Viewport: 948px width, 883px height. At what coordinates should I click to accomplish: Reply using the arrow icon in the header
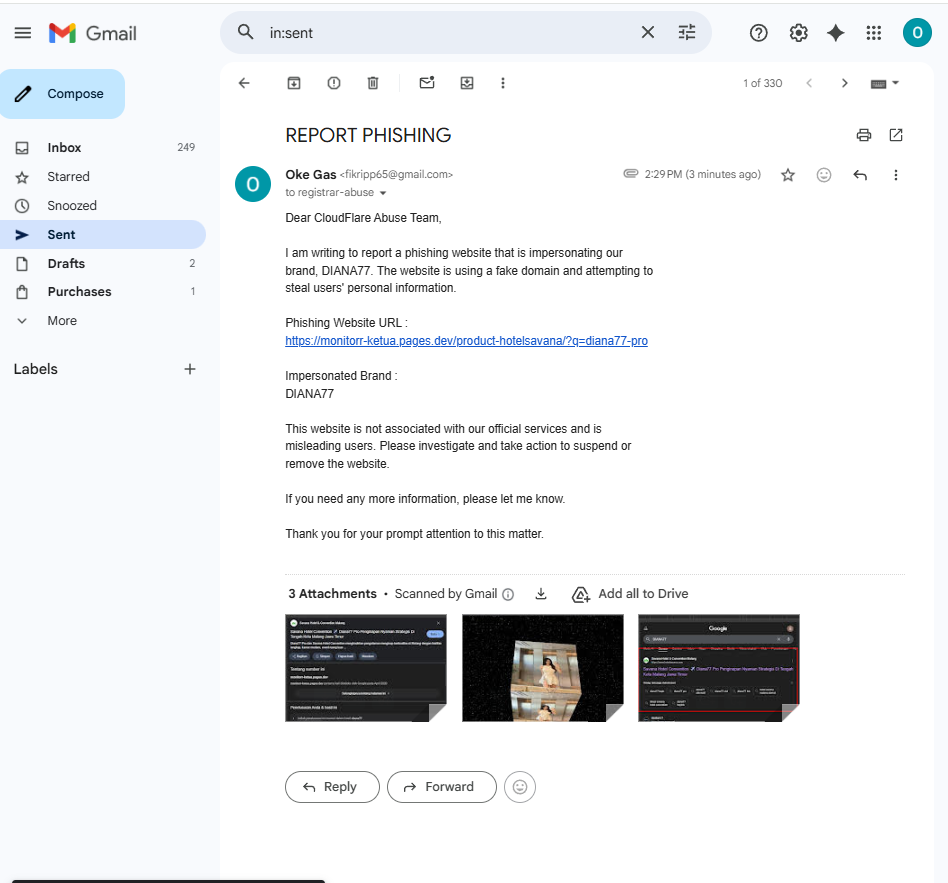pyautogui.click(x=860, y=175)
